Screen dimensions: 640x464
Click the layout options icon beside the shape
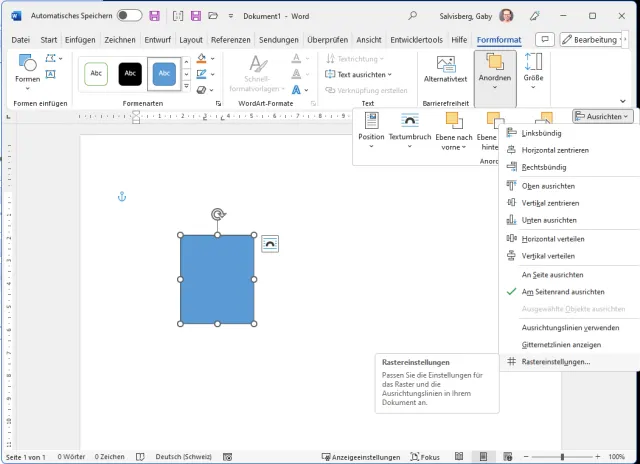coord(269,243)
